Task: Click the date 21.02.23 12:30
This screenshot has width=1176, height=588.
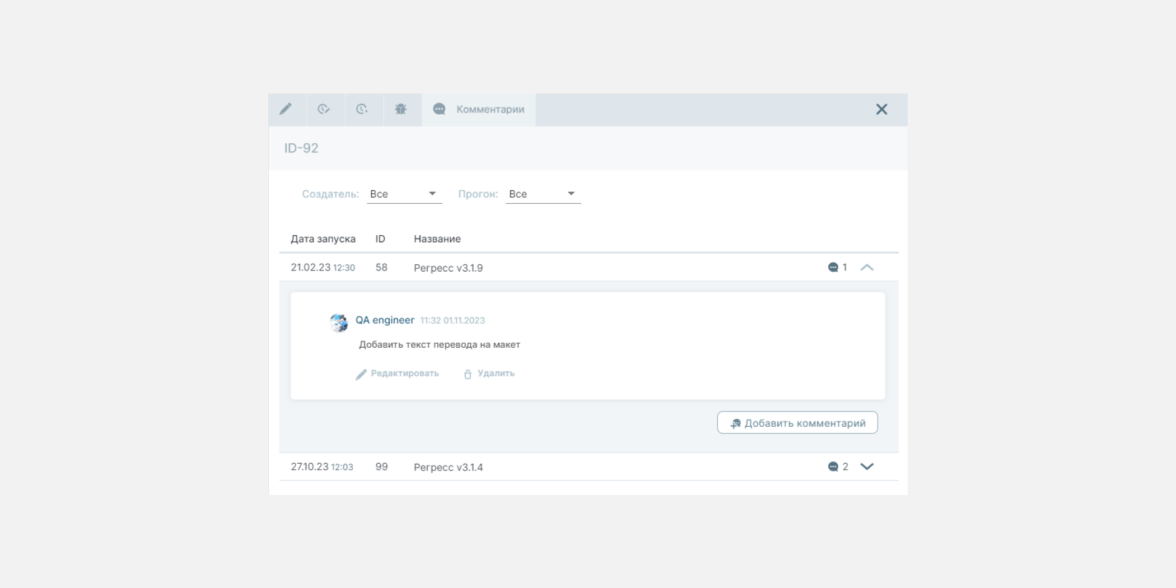Action: (323, 268)
